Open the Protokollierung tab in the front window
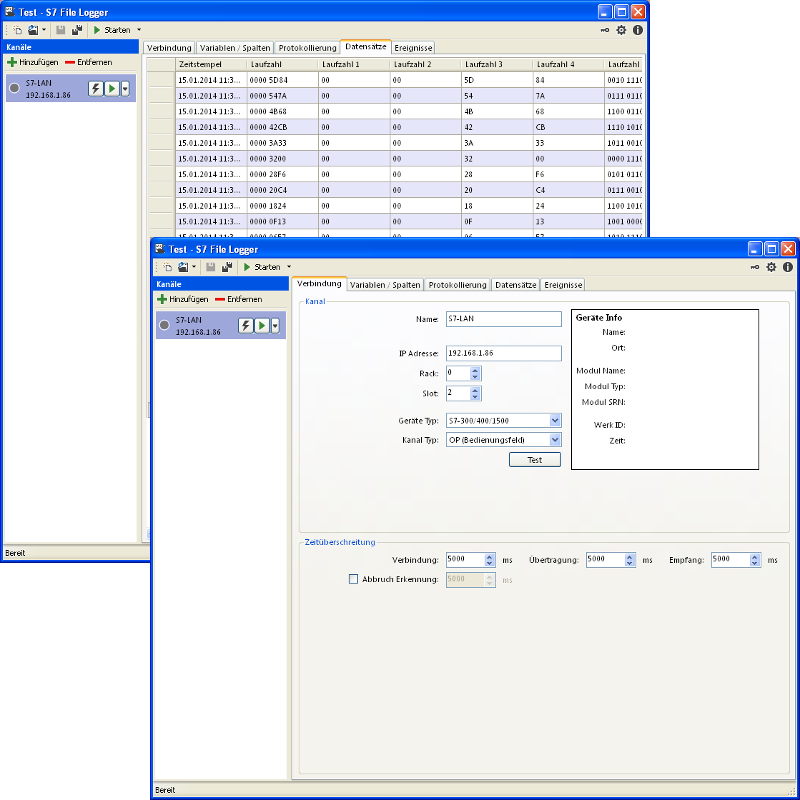The image size is (800, 800). (457, 285)
